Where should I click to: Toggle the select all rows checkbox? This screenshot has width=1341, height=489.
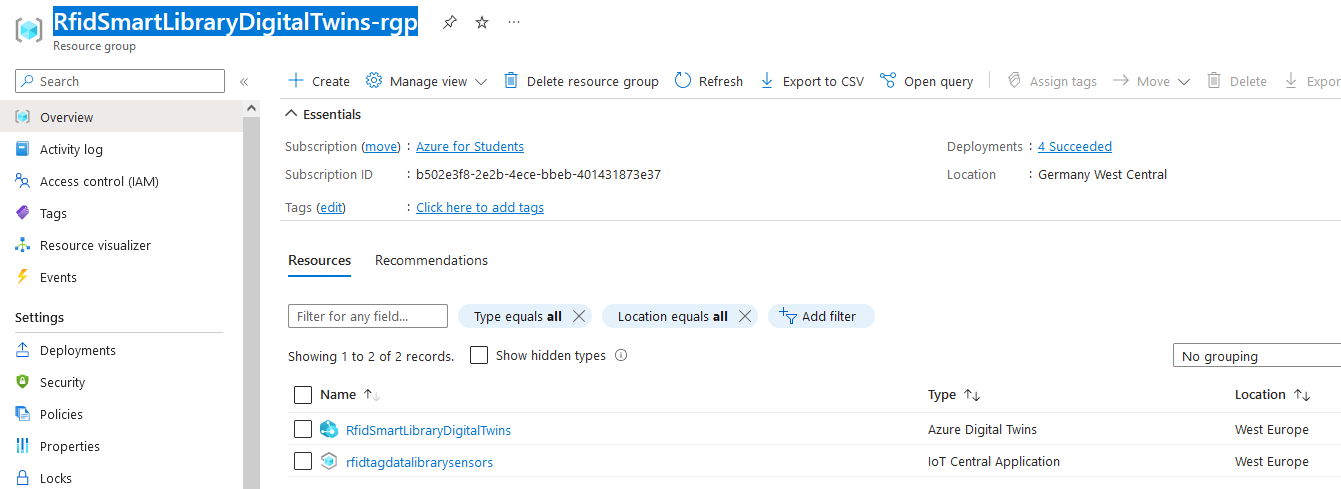click(x=303, y=395)
